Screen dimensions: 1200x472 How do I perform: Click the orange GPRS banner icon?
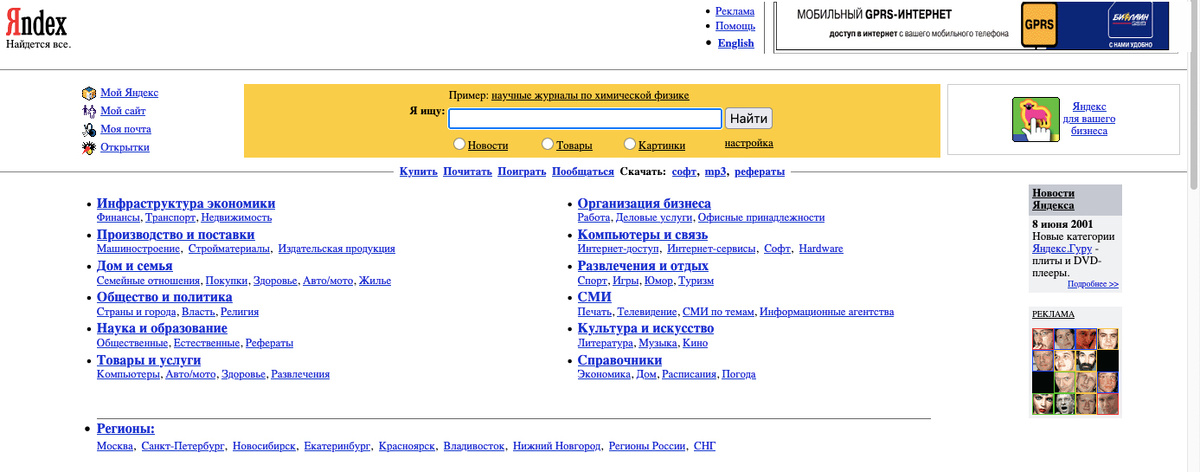(x=1038, y=25)
